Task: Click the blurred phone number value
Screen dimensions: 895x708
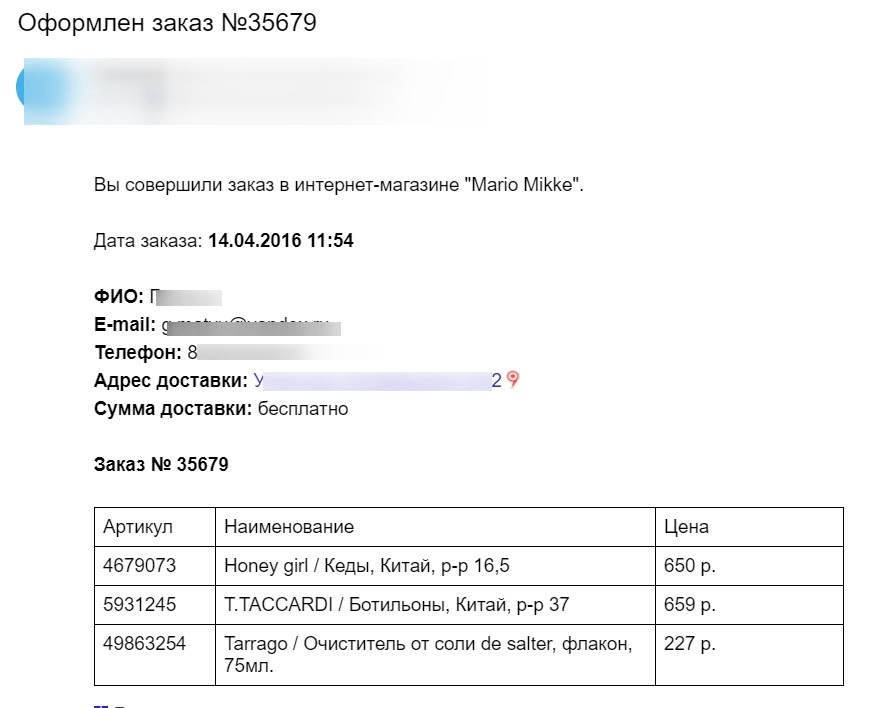Action: (280, 353)
